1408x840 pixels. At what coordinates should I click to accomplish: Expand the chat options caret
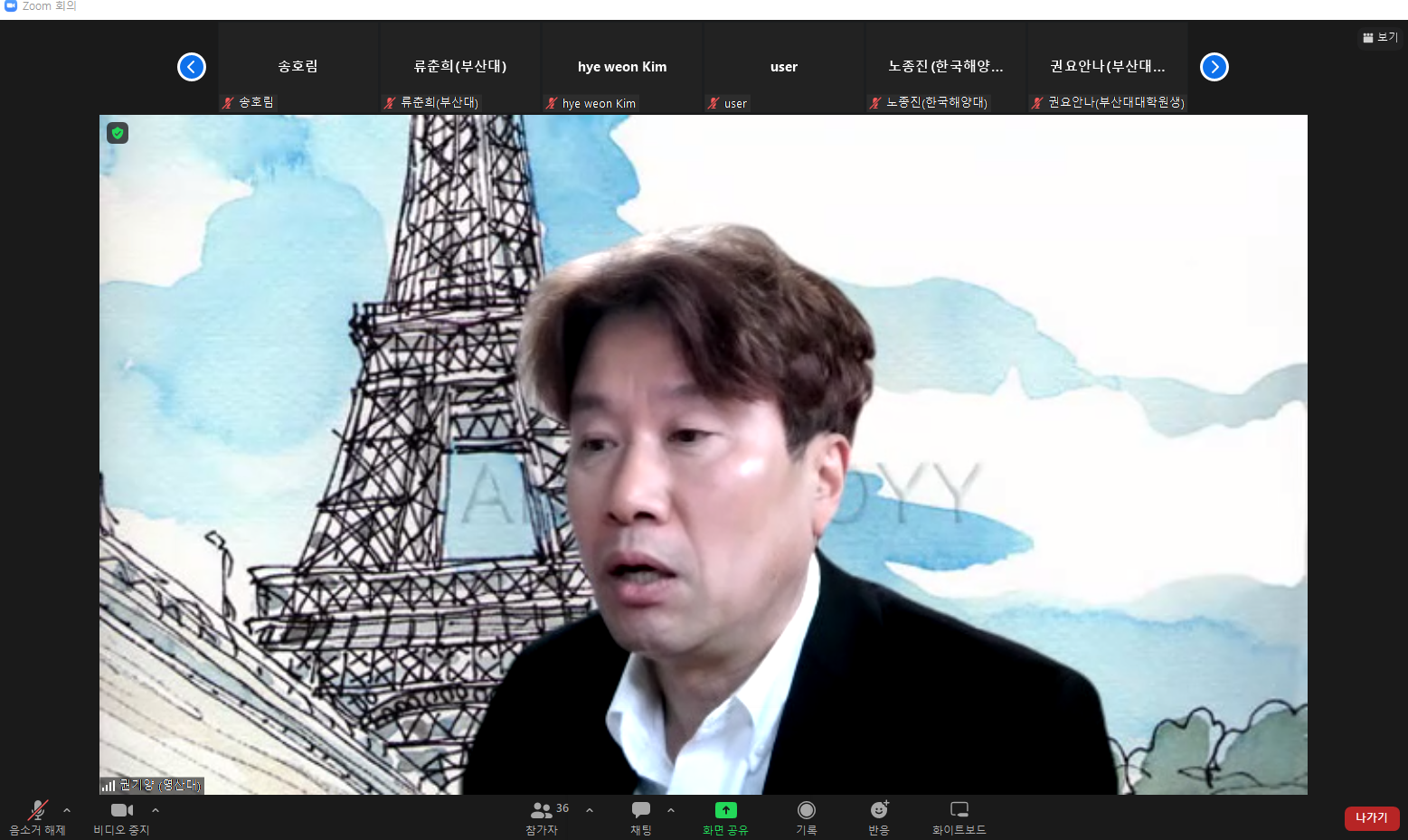pos(671,810)
